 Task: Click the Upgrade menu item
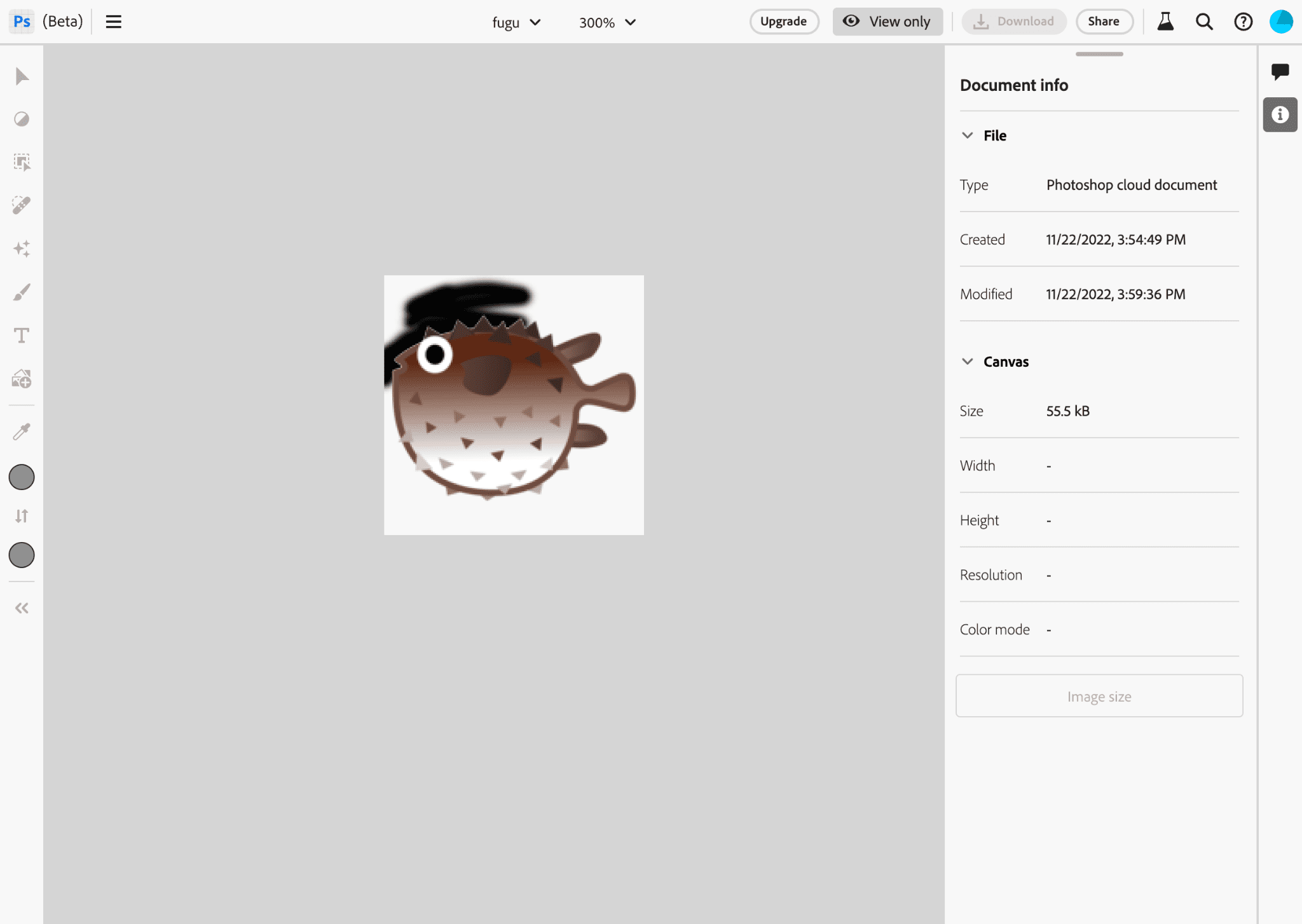[x=784, y=22]
